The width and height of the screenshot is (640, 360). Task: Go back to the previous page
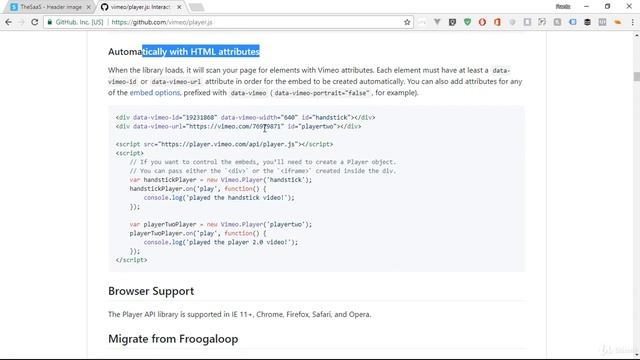pyautogui.click(x=9, y=22)
